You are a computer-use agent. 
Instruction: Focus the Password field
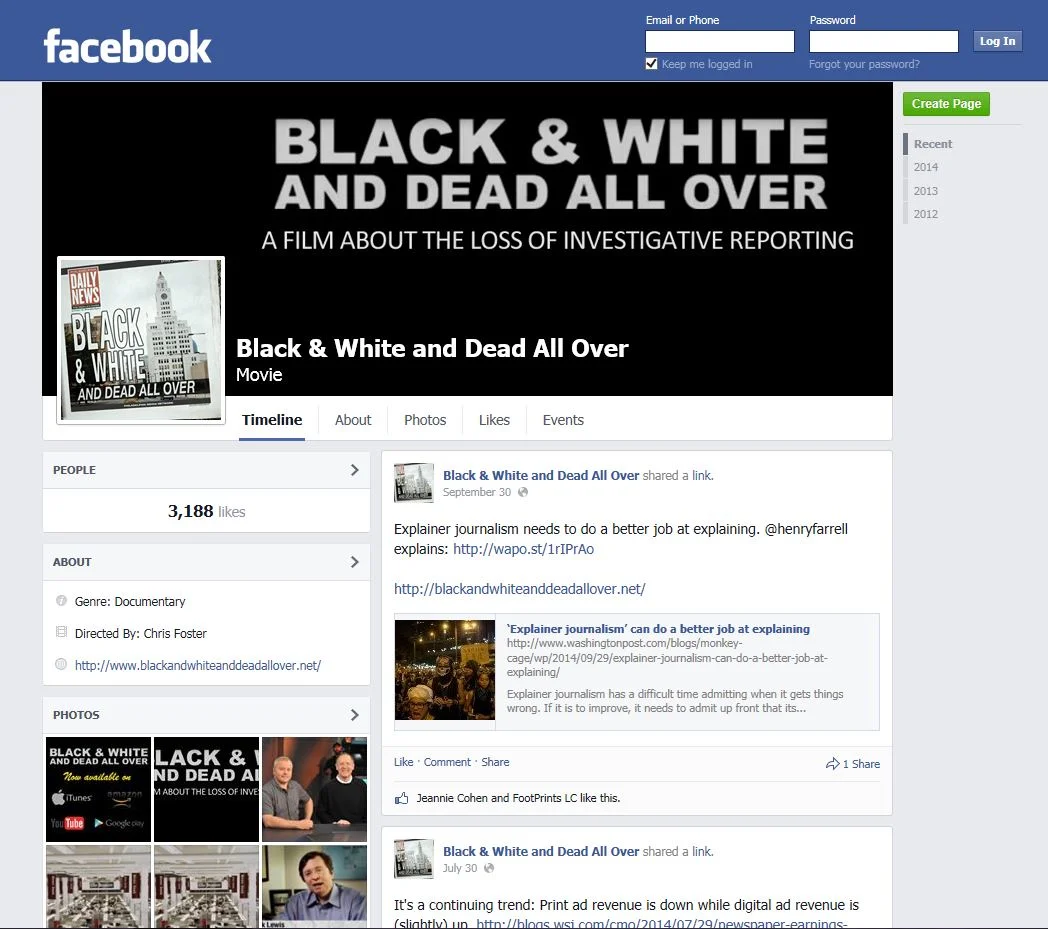coord(884,41)
